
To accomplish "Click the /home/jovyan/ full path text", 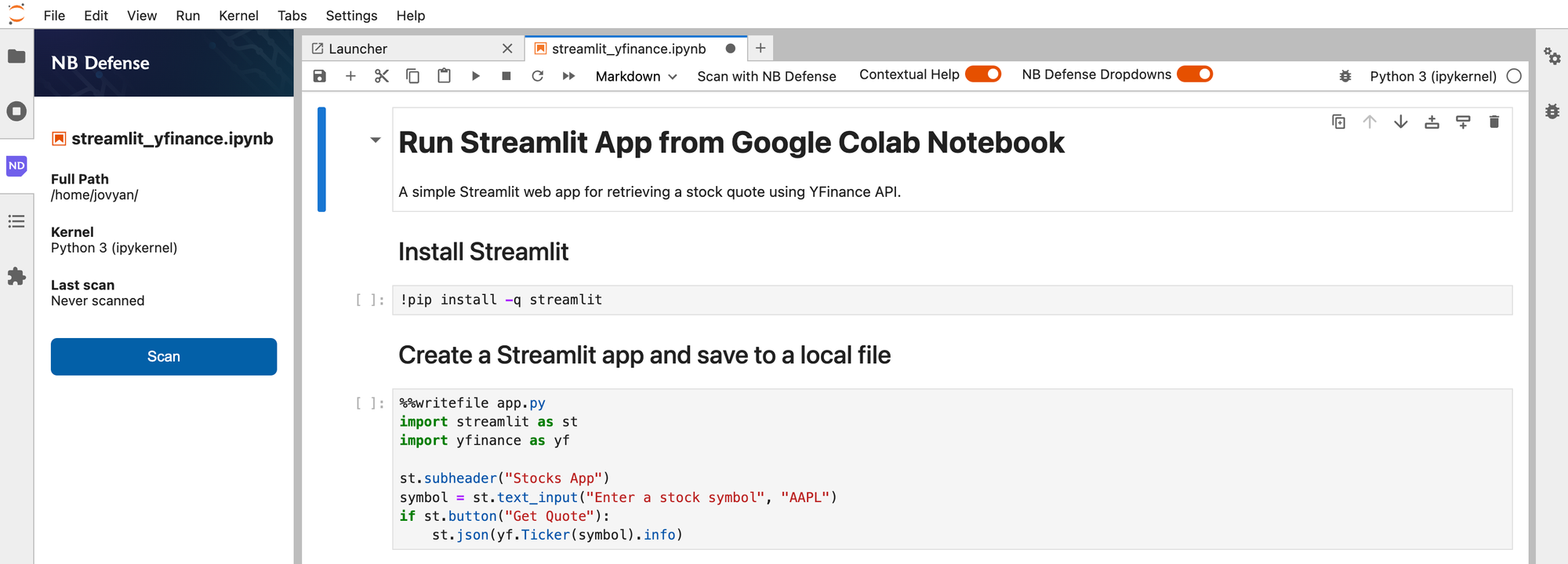I will [x=94, y=195].
